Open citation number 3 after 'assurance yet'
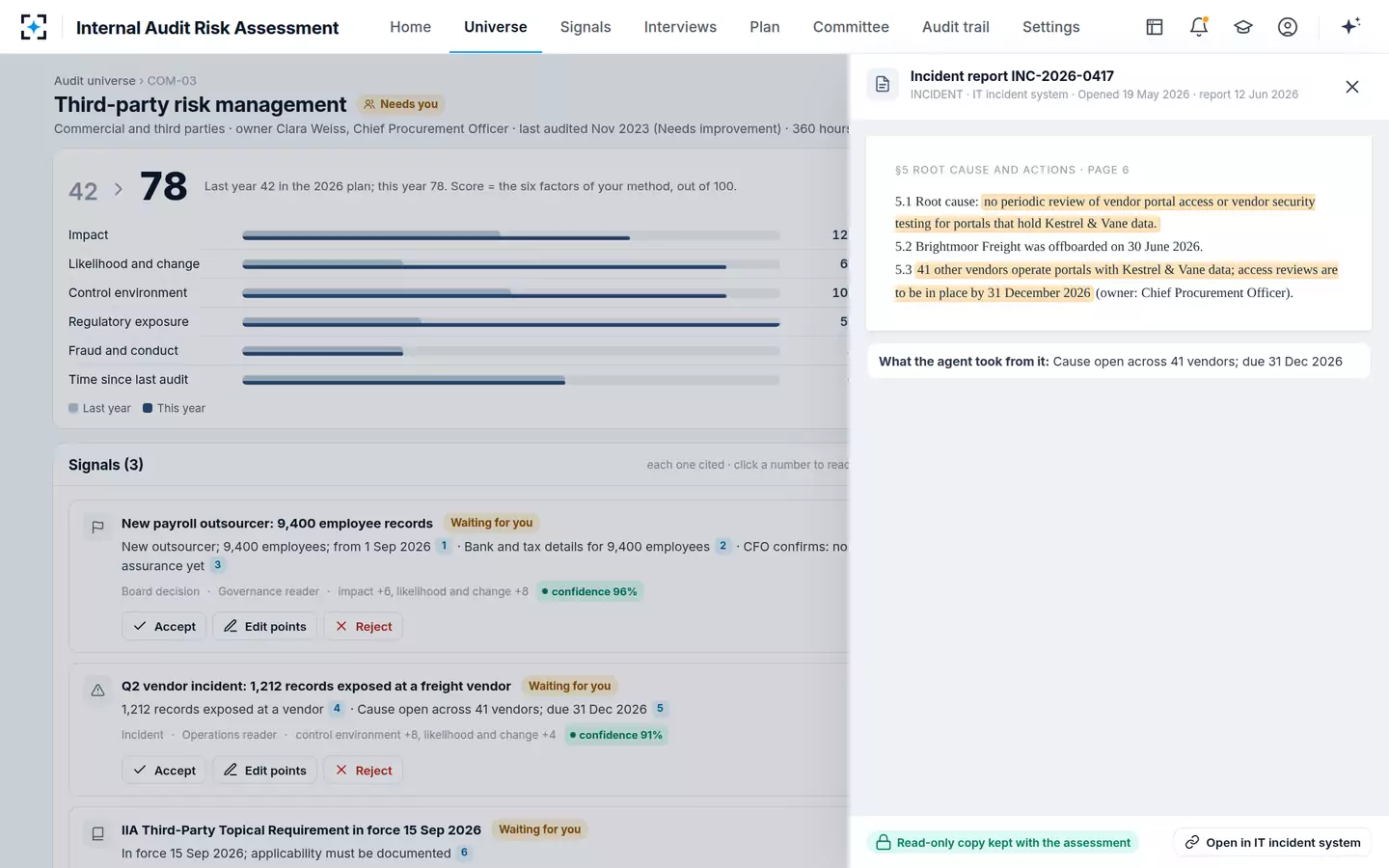This screenshot has height=868, width=1389. [x=218, y=565]
